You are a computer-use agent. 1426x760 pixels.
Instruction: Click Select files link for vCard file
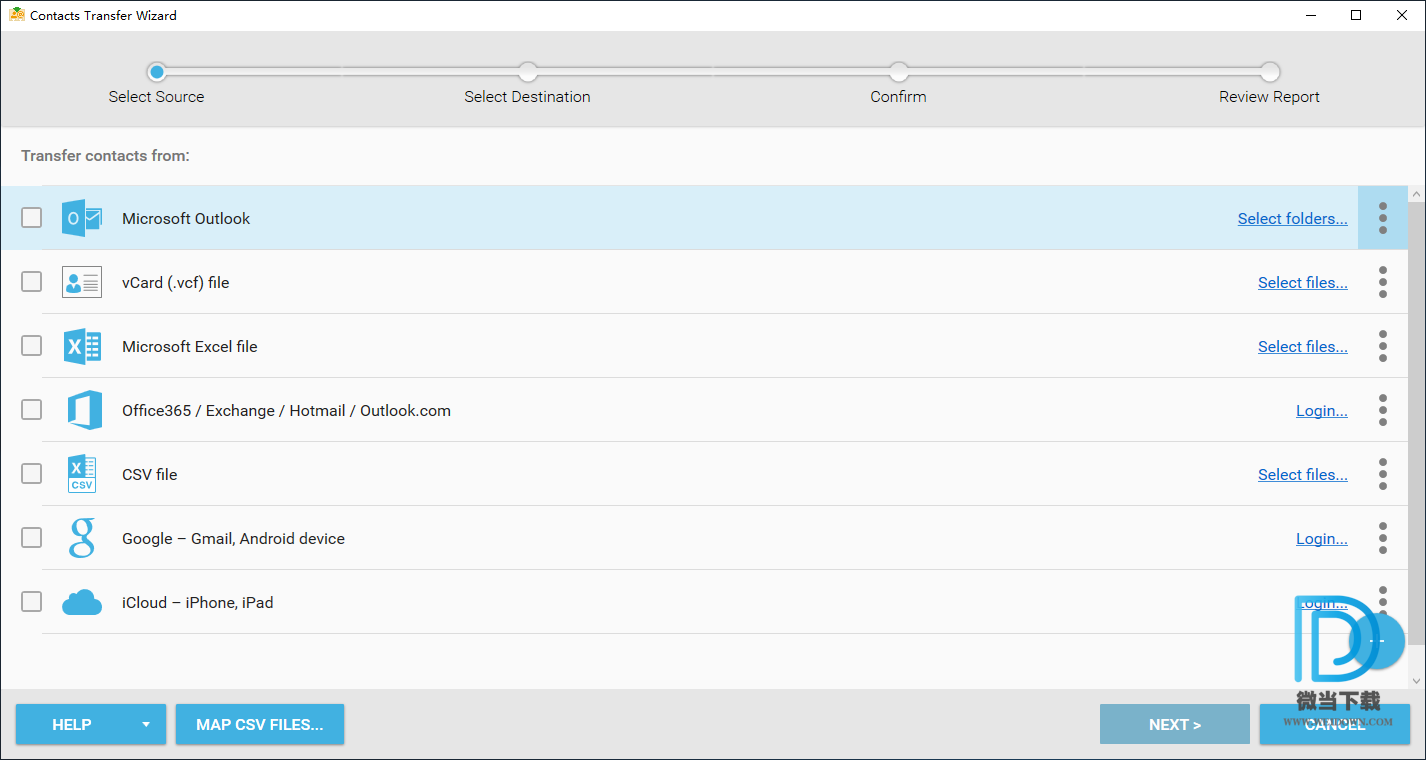pyautogui.click(x=1302, y=283)
